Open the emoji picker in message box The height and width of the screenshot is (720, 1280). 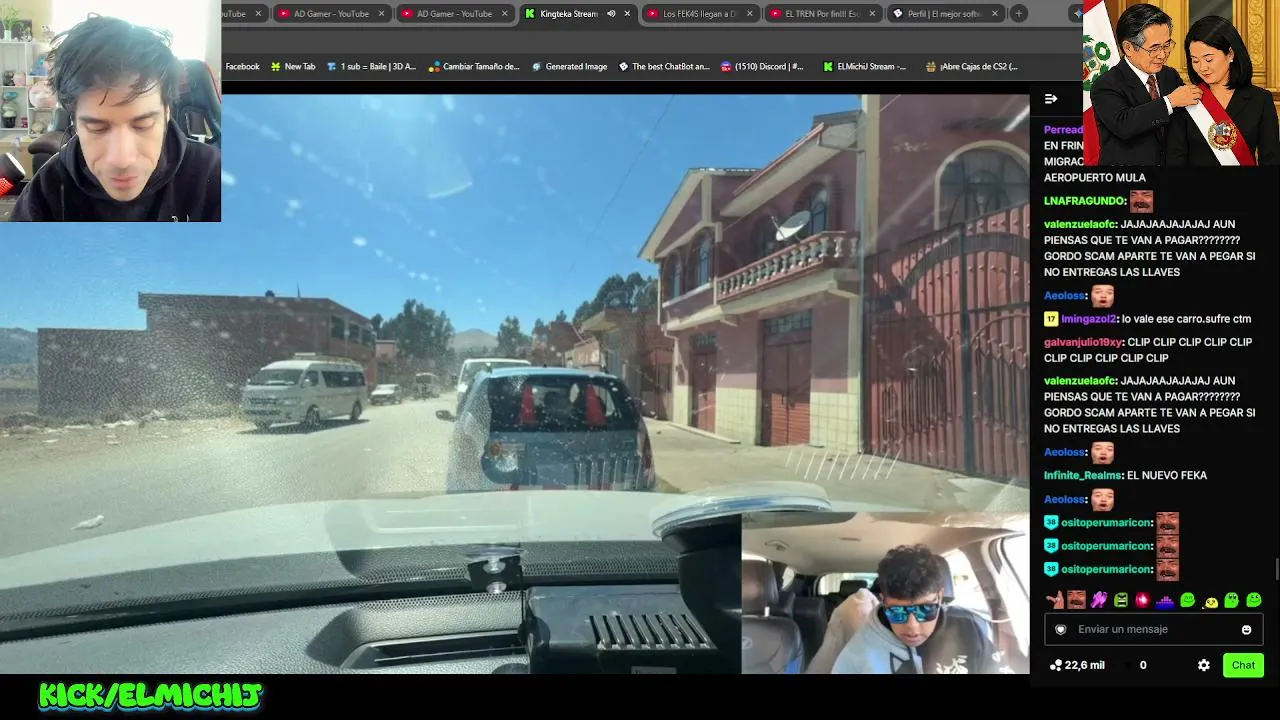point(1246,630)
